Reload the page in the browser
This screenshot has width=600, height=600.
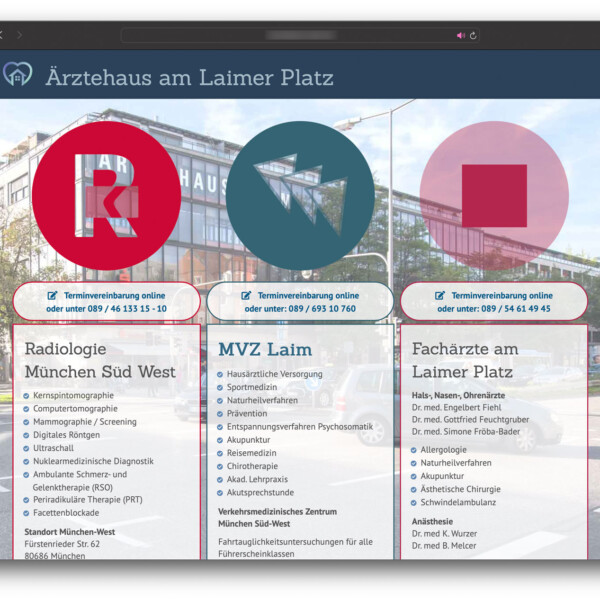tap(473, 35)
